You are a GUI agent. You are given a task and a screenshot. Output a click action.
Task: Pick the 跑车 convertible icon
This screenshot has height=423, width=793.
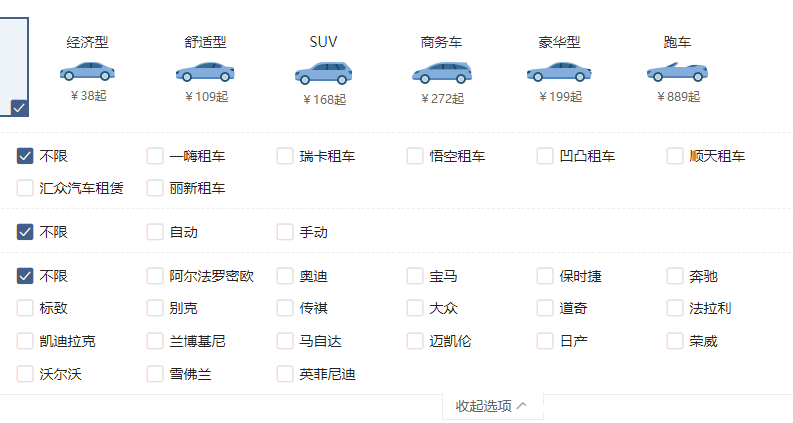pyautogui.click(x=677, y=72)
